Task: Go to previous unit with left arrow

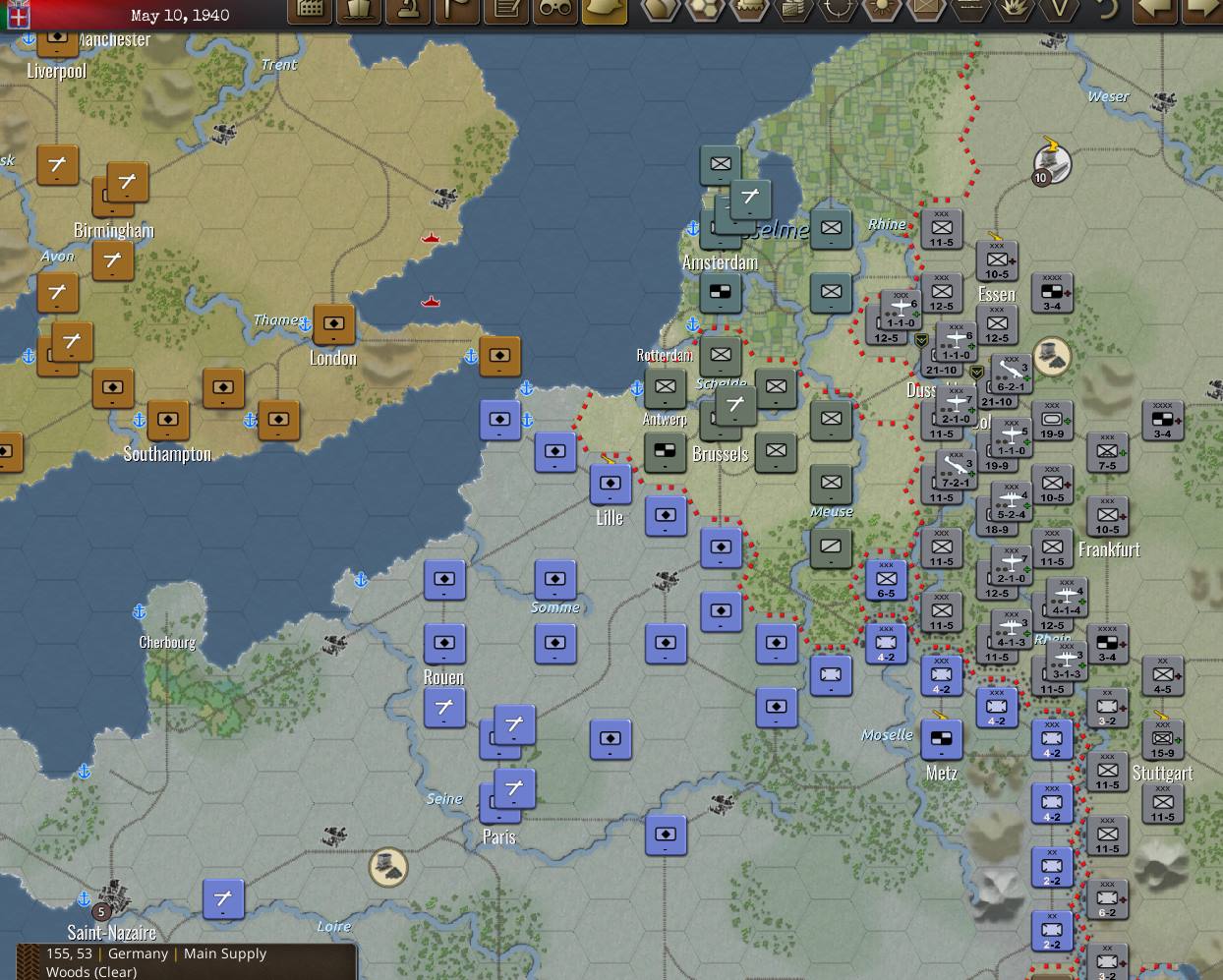Action: (x=1155, y=10)
